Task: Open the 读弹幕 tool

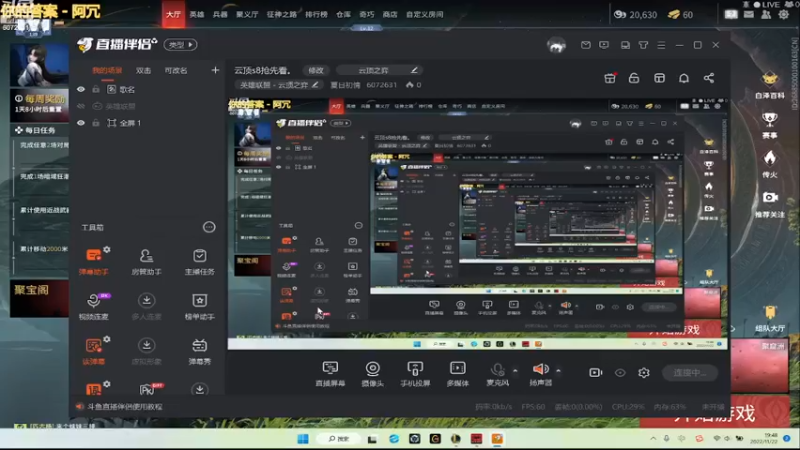Action: 93,352
